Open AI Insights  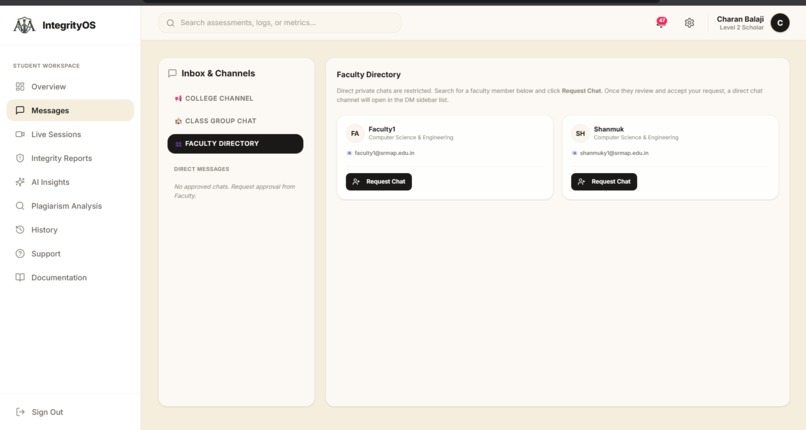(70, 182)
